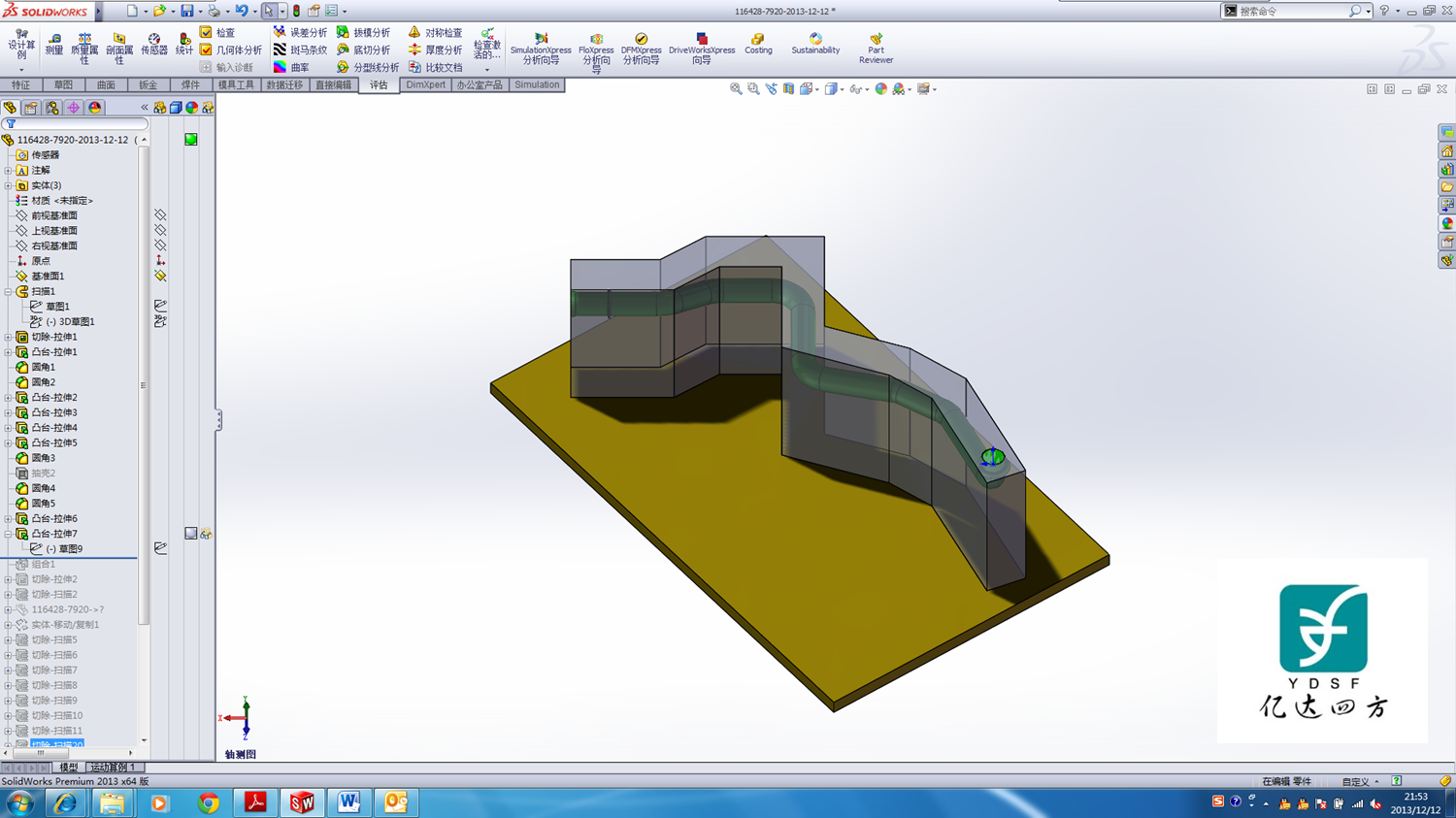Expand the 注解 folder
This screenshot has width=1456, height=818.
point(8,170)
